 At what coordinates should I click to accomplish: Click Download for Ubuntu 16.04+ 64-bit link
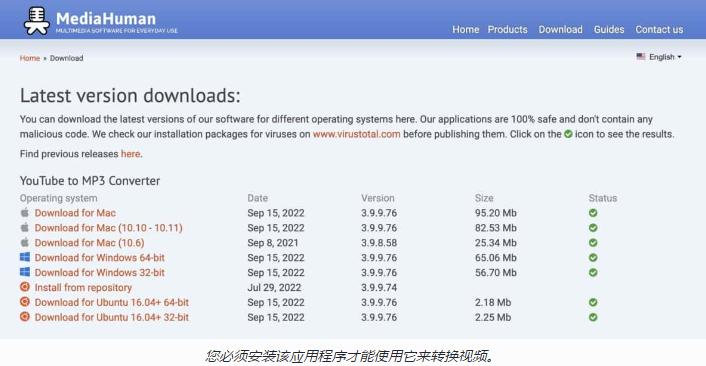[x=112, y=302]
